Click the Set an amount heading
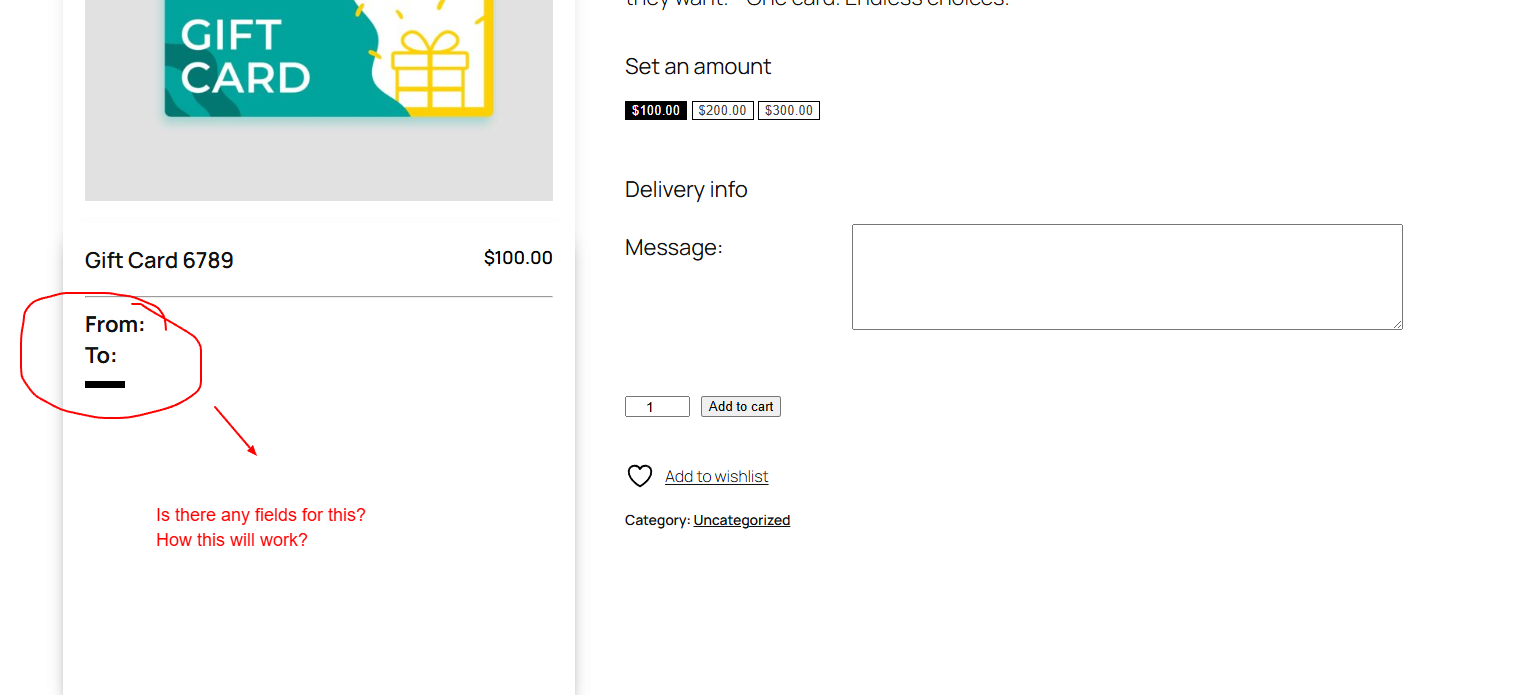Viewport: 1522px width, 695px height. pos(697,67)
